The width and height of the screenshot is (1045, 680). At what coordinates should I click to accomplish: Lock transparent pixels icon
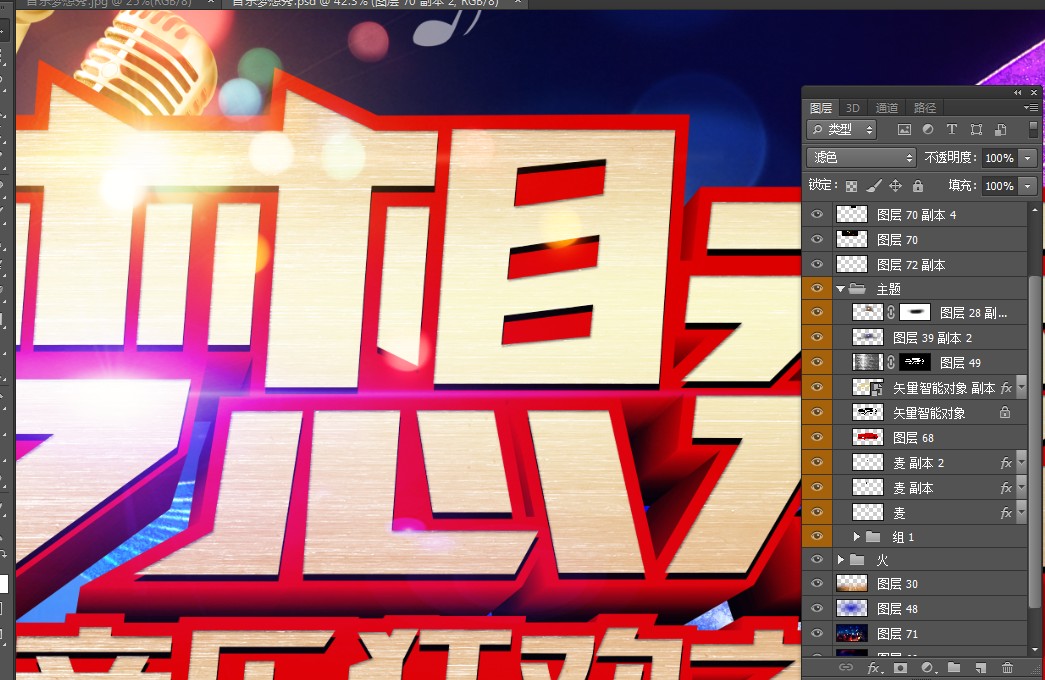[851, 186]
